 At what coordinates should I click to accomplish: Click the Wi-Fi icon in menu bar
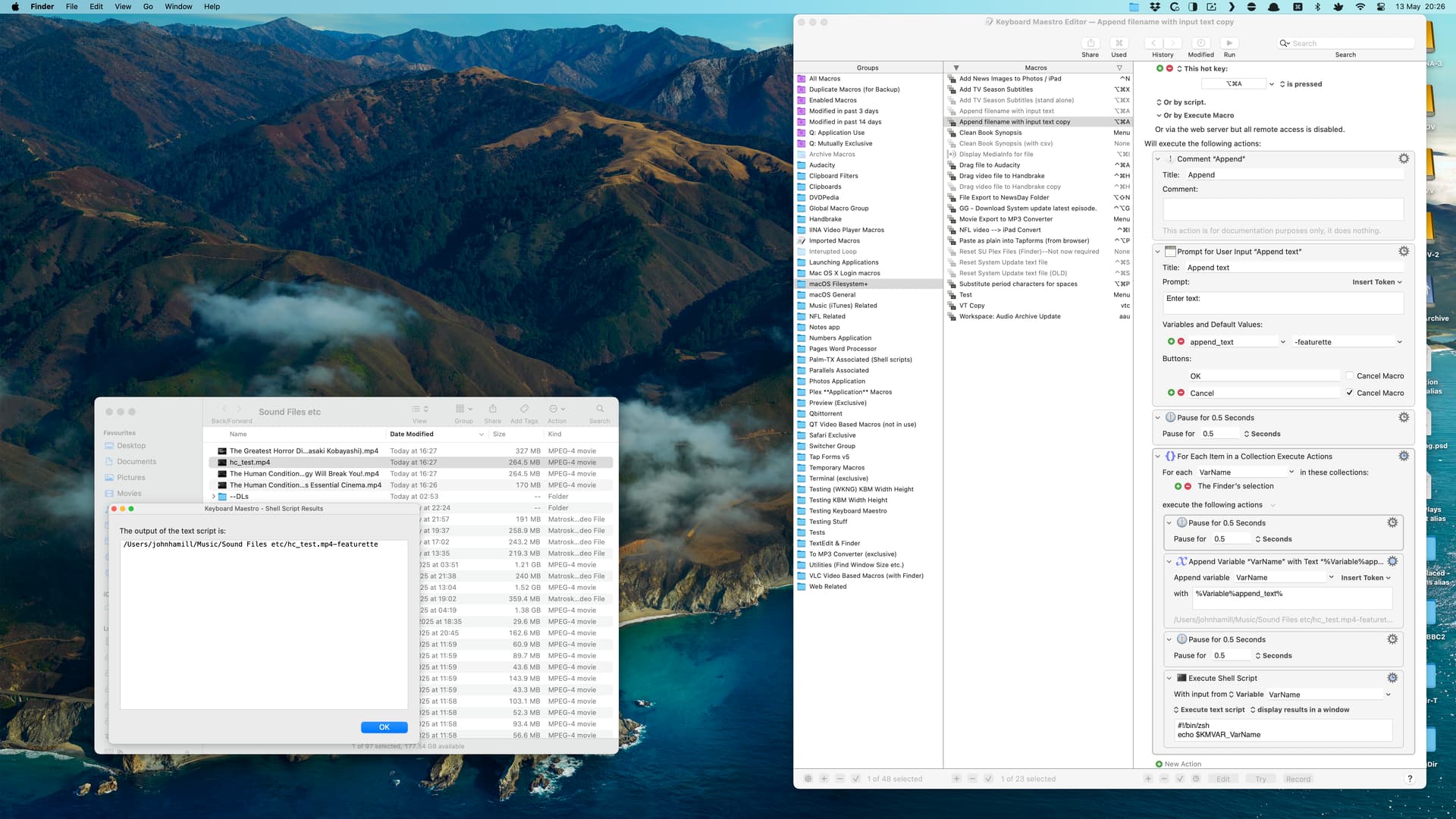coord(1360,7)
